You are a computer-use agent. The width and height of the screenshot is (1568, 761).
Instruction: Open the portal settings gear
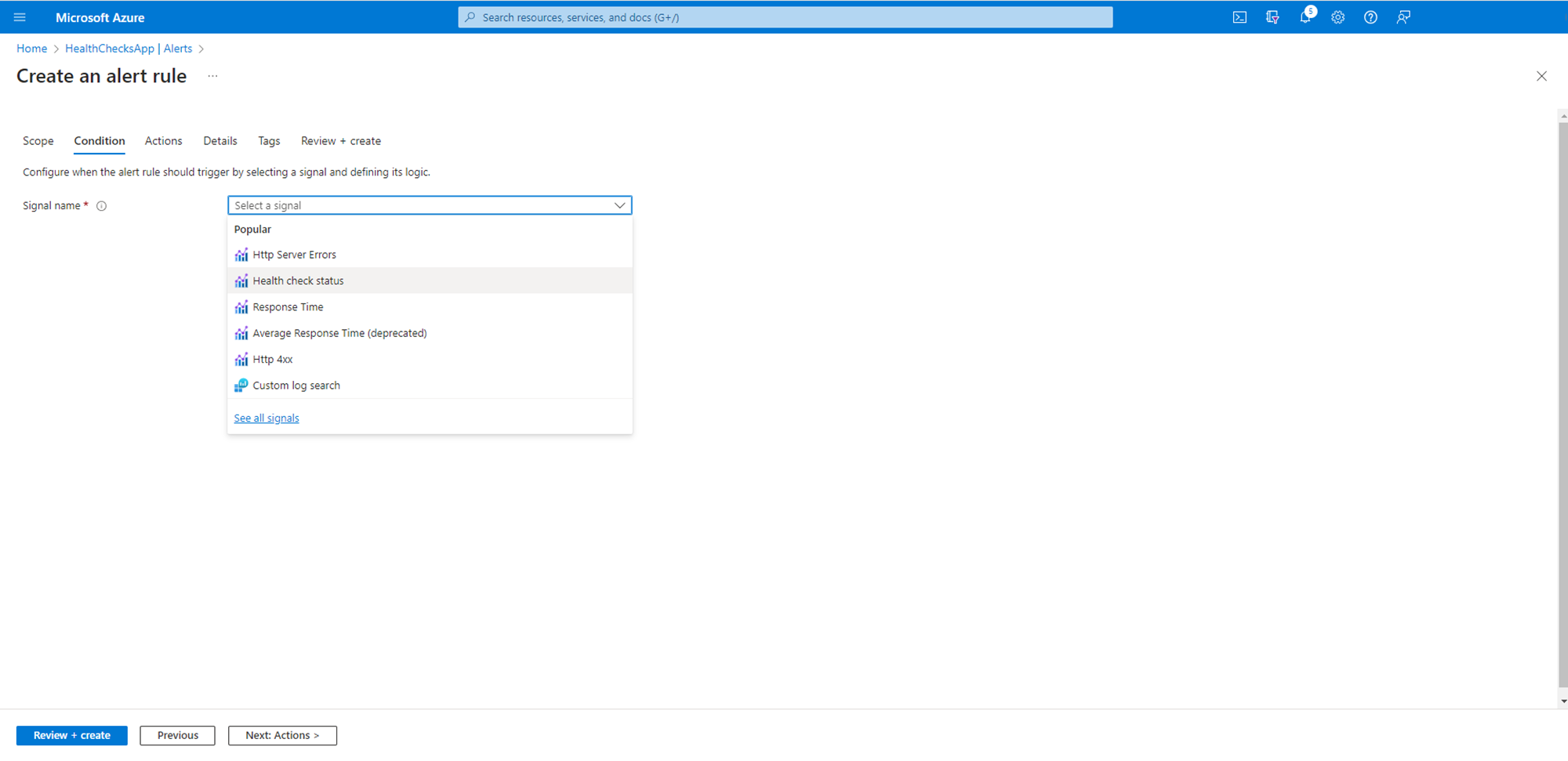point(1338,17)
